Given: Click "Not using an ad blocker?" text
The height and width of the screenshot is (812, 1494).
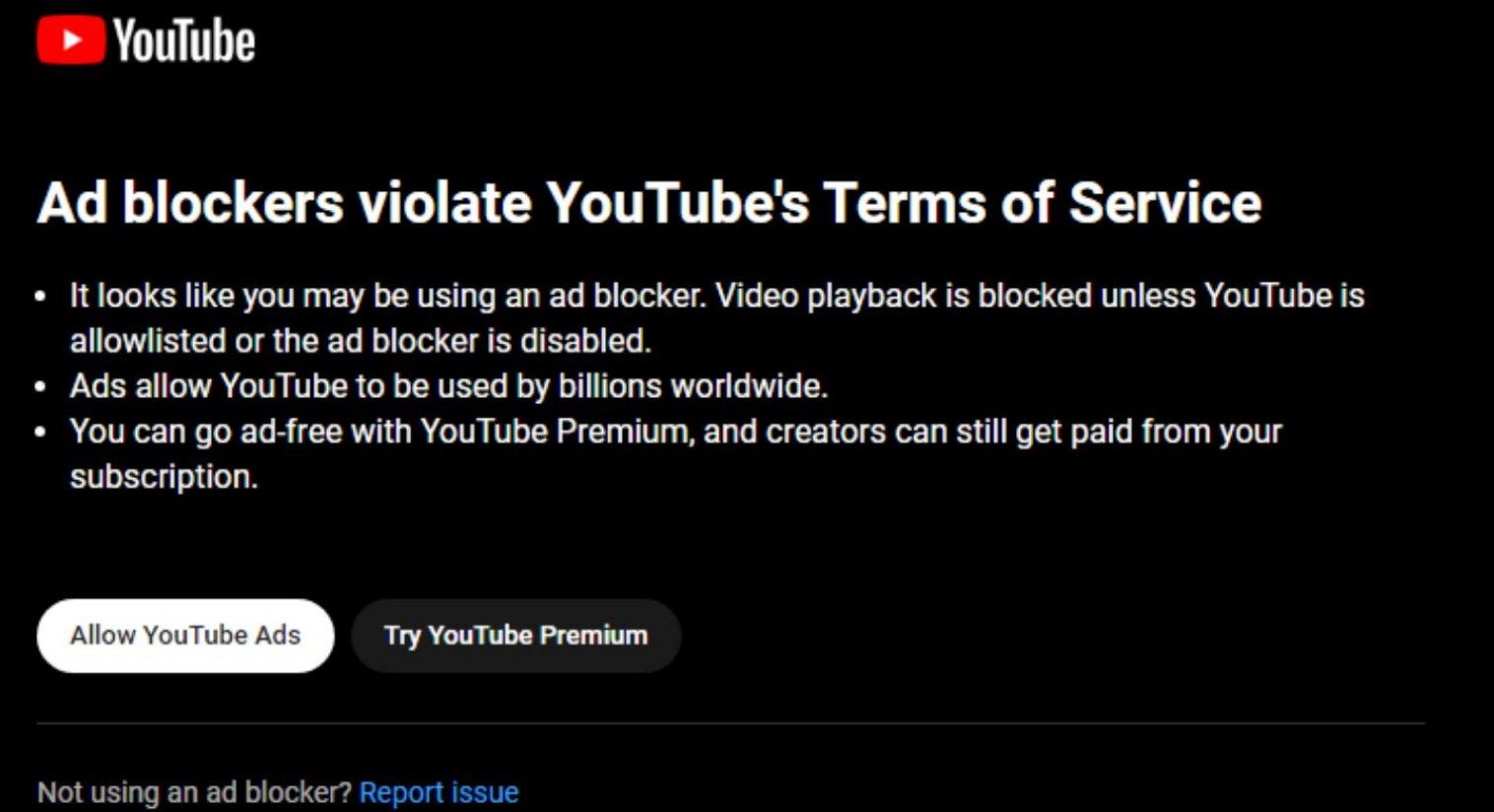Looking at the screenshot, I should 194,792.
